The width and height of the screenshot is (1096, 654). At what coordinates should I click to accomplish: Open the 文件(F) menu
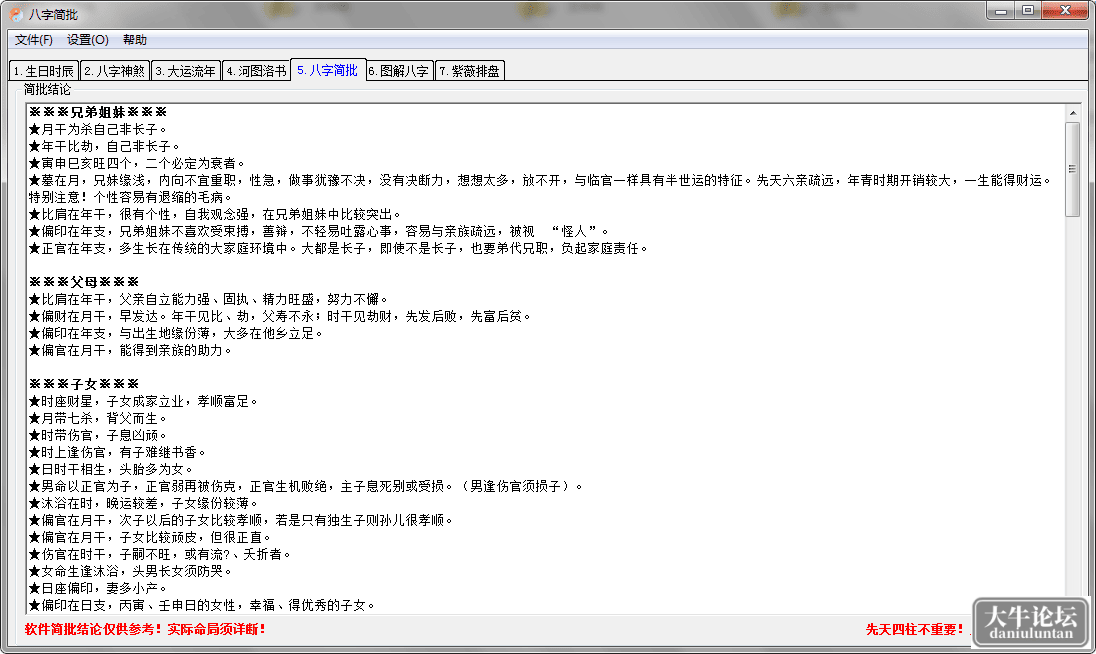tap(34, 40)
